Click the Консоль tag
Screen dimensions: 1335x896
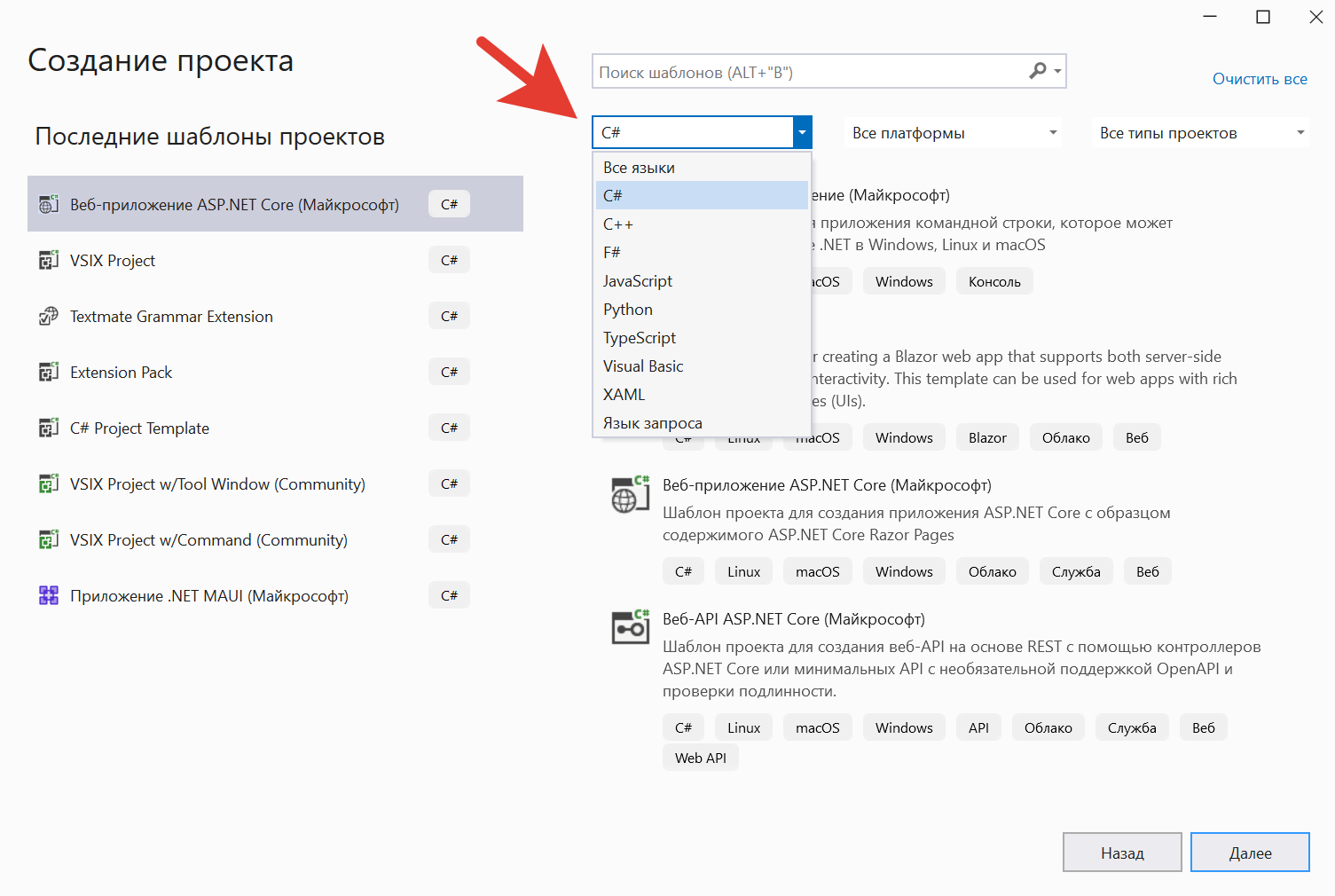tap(994, 281)
